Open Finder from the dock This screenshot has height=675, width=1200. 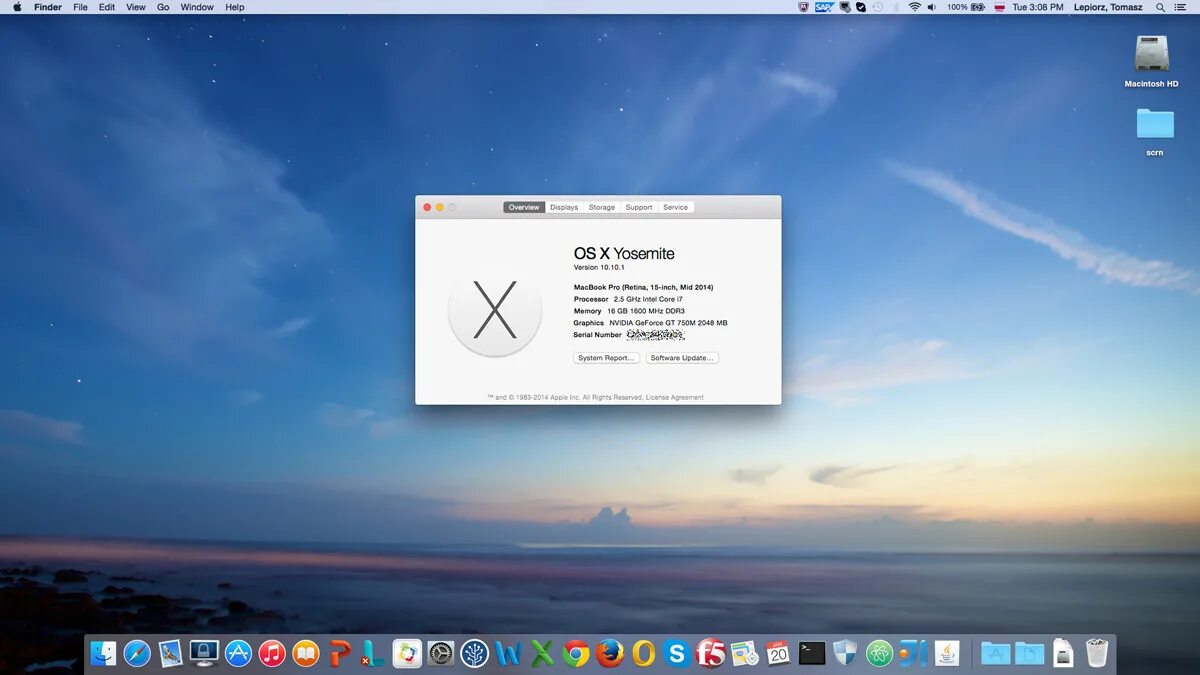pyautogui.click(x=103, y=654)
